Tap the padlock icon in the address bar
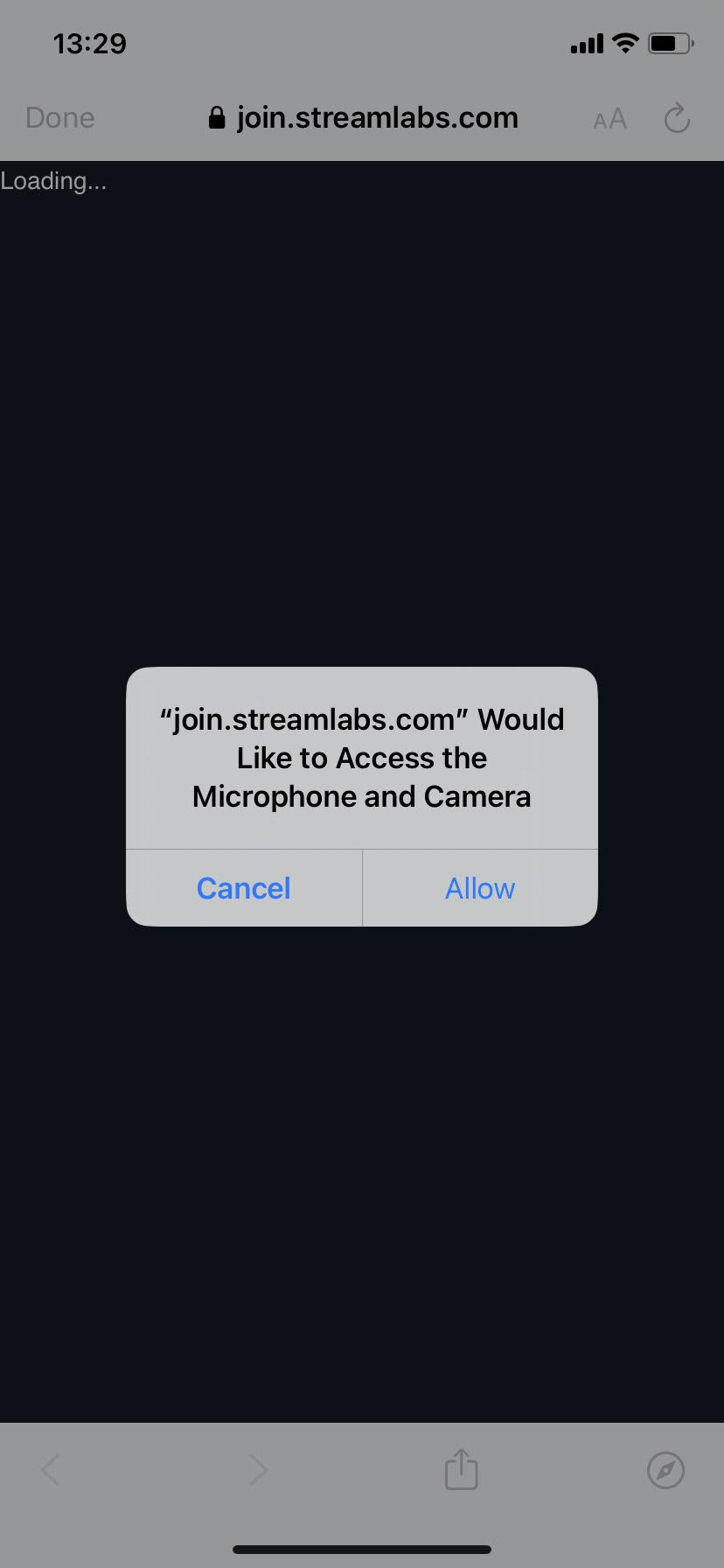This screenshot has height=1568, width=724. (x=217, y=118)
